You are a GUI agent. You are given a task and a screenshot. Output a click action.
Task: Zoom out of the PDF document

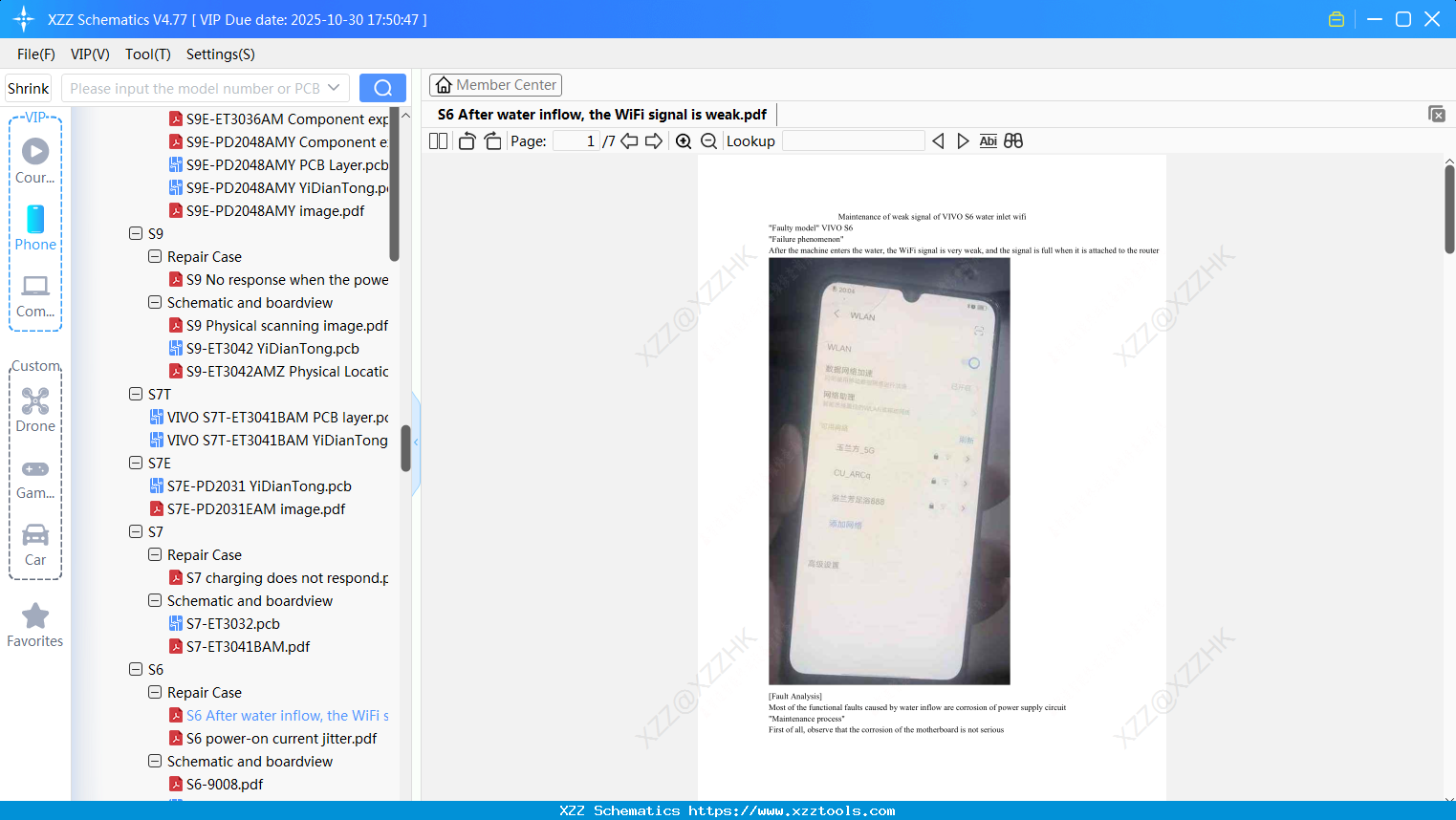tap(708, 140)
